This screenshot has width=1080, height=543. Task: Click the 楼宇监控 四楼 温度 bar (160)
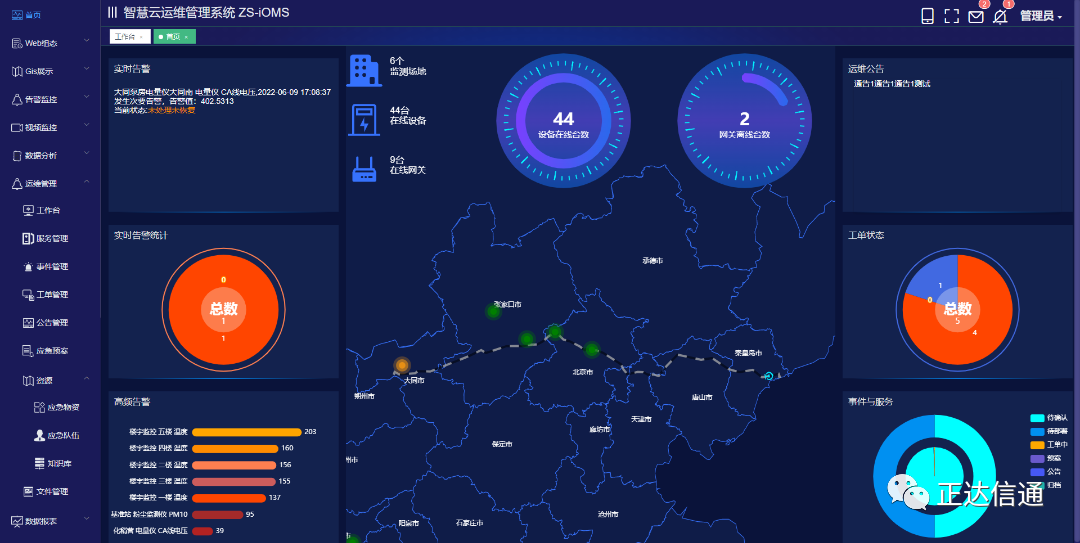click(x=235, y=448)
